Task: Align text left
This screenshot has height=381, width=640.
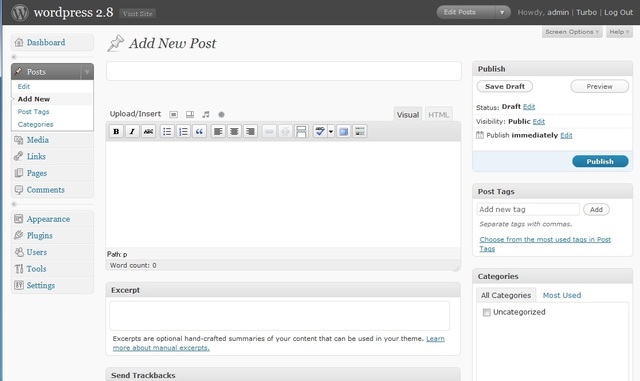Action: (x=218, y=131)
